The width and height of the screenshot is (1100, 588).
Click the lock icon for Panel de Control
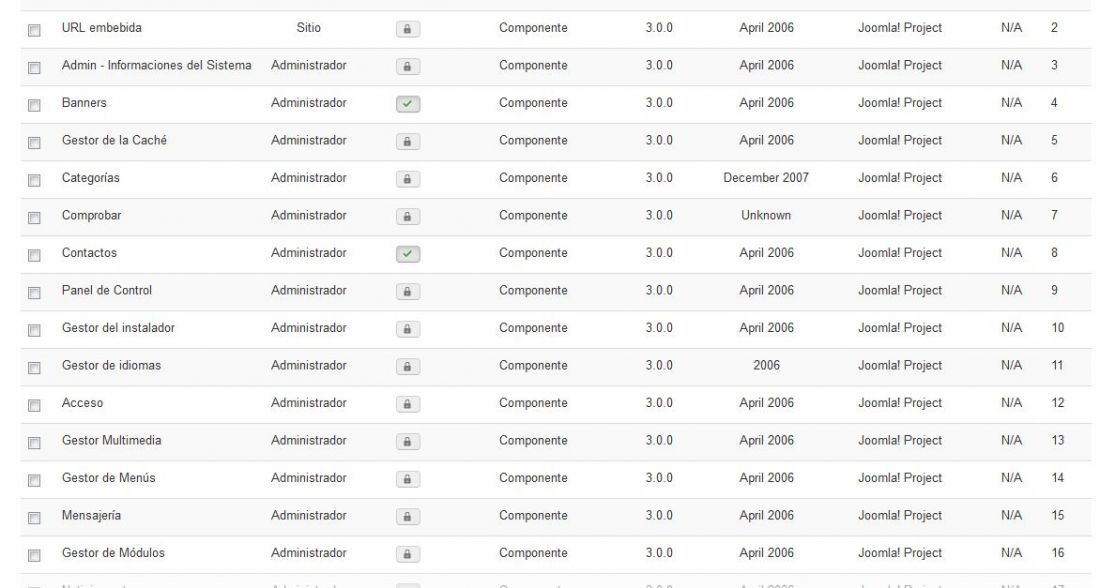click(408, 291)
